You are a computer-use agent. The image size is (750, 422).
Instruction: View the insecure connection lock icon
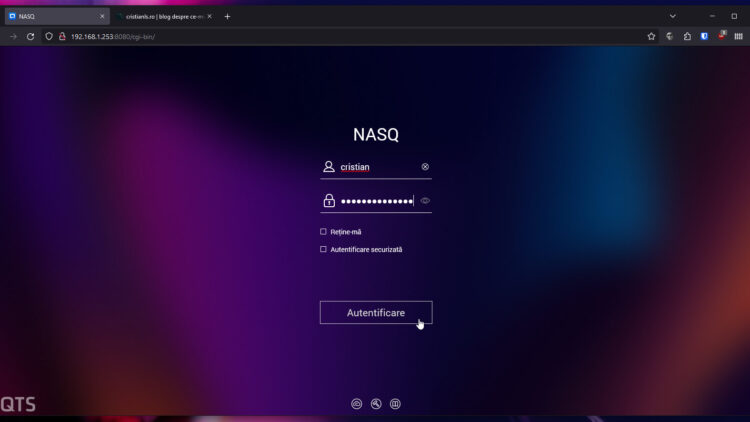pyautogui.click(x=62, y=36)
